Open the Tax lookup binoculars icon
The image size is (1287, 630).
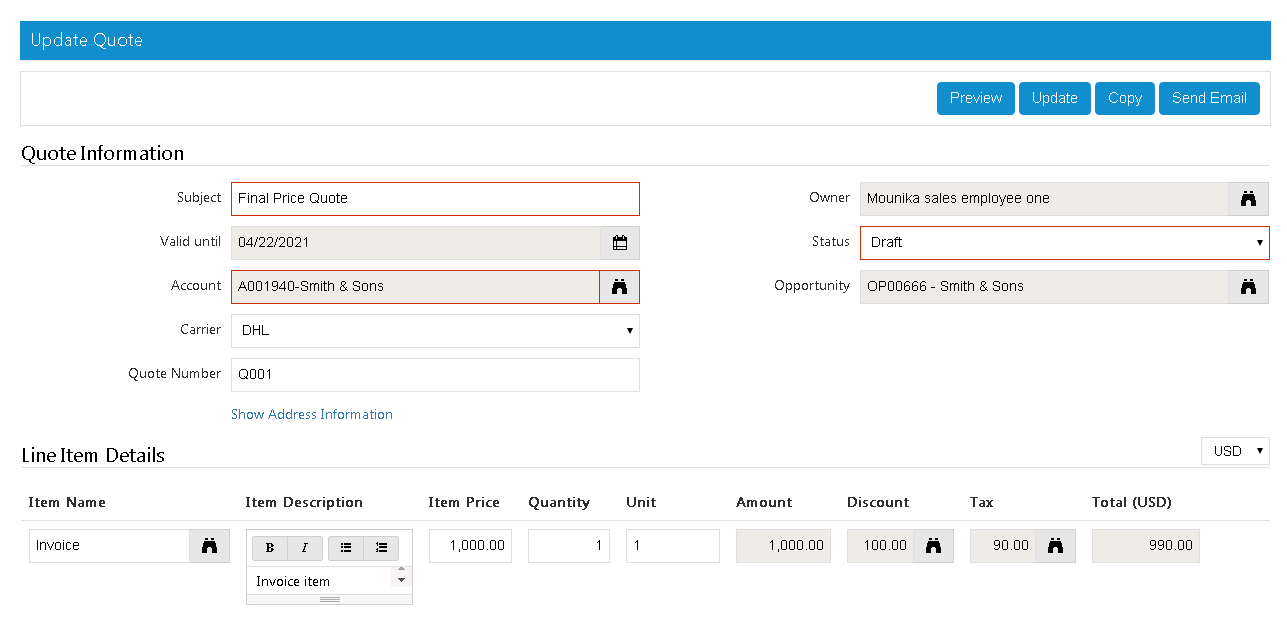[1055, 546]
